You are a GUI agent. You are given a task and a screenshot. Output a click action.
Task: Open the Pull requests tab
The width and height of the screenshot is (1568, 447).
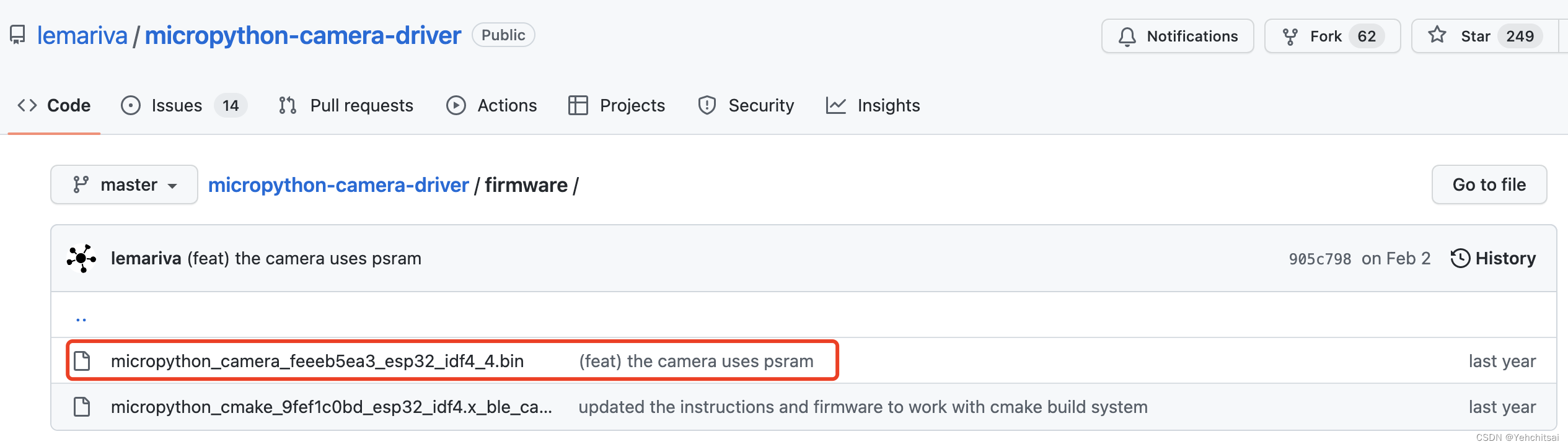click(x=361, y=105)
